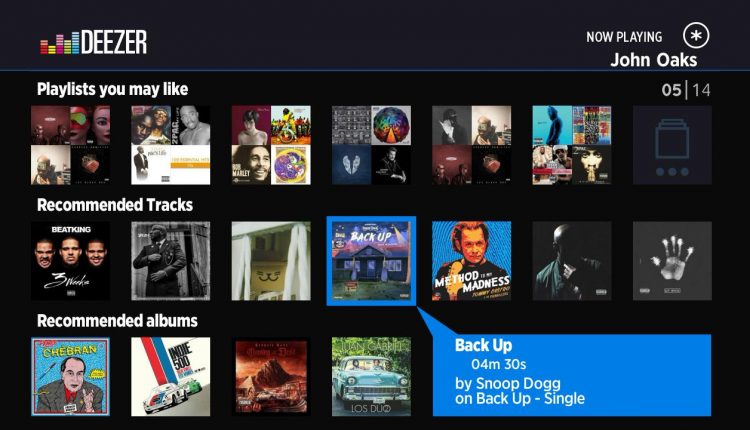The height and width of the screenshot is (430, 750).
Task: Open the Beatking 3 Weeks track
Action: 70,261
